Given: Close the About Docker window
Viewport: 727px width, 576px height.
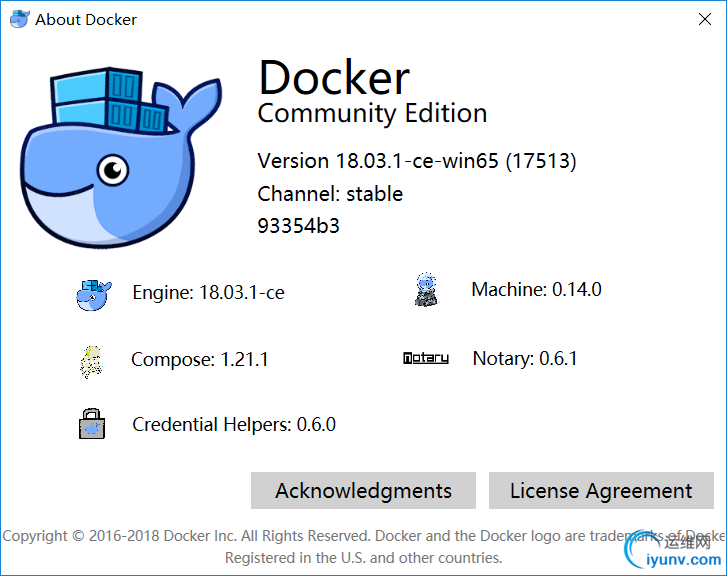Looking at the screenshot, I should [x=705, y=19].
